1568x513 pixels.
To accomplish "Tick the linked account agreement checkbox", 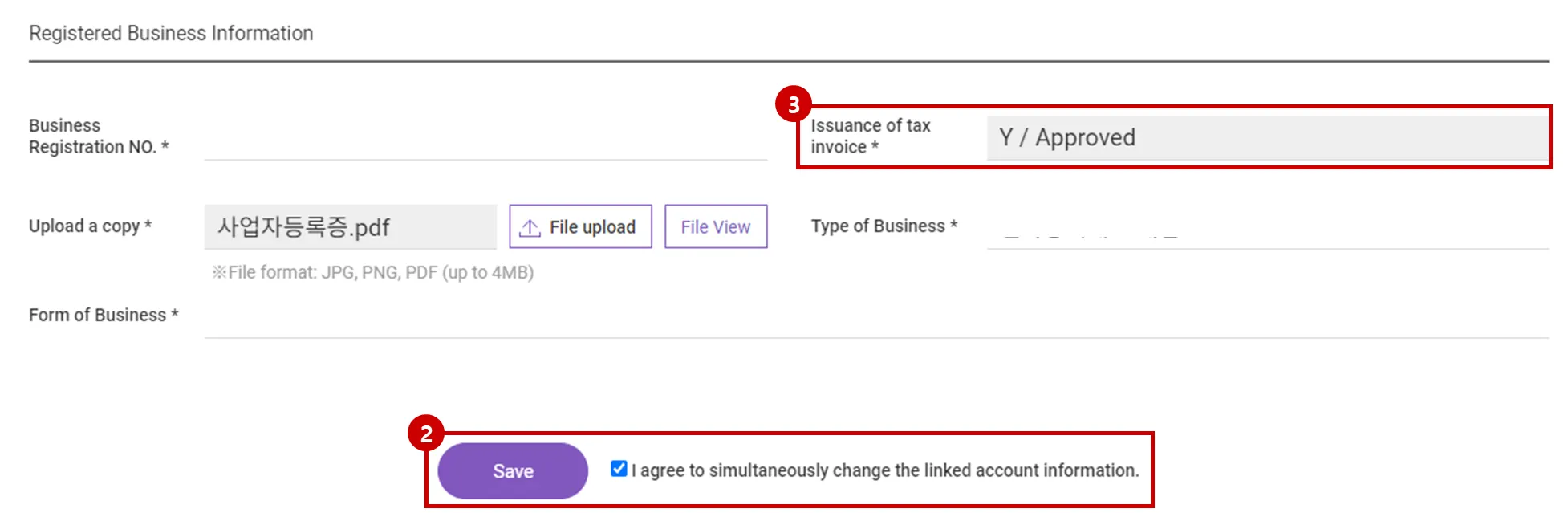I will point(619,469).
